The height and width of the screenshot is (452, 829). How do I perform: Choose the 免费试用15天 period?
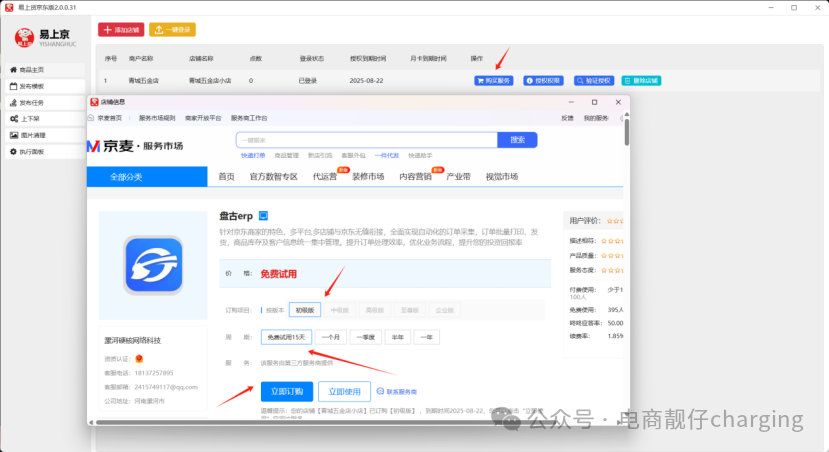(x=286, y=337)
